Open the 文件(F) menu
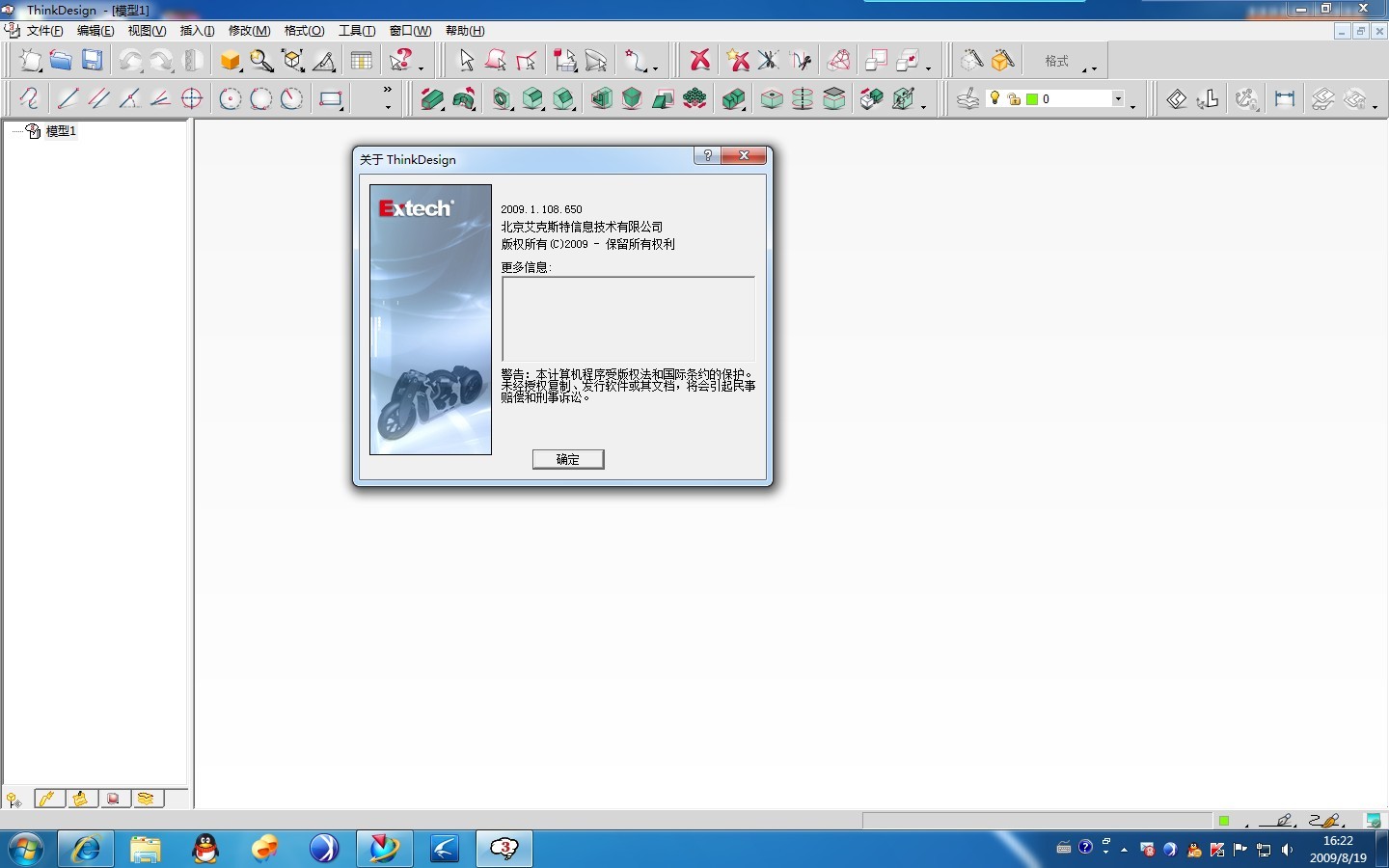Image resolution: width=1389 pixels, height=868 pixels. 45,31
